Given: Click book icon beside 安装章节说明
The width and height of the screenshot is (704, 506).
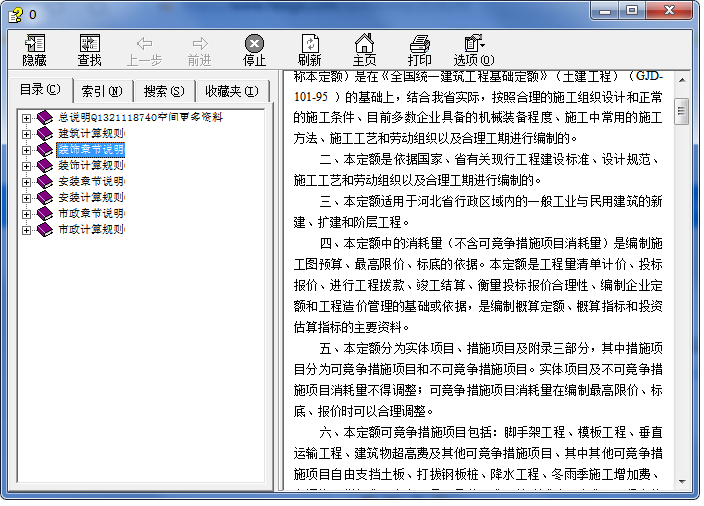Looking at the screenshot, I should coord(45,181).
